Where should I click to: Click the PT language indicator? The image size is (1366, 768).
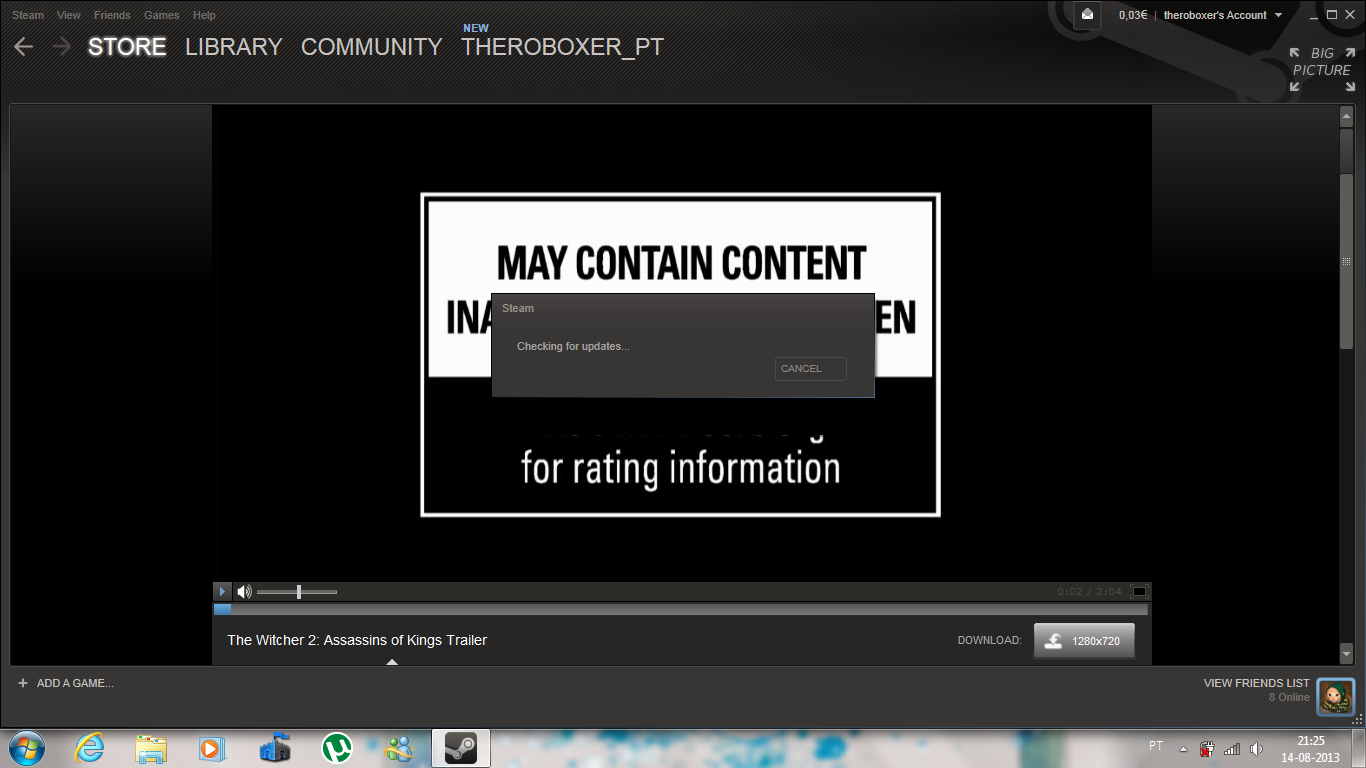coord(1156,746)
